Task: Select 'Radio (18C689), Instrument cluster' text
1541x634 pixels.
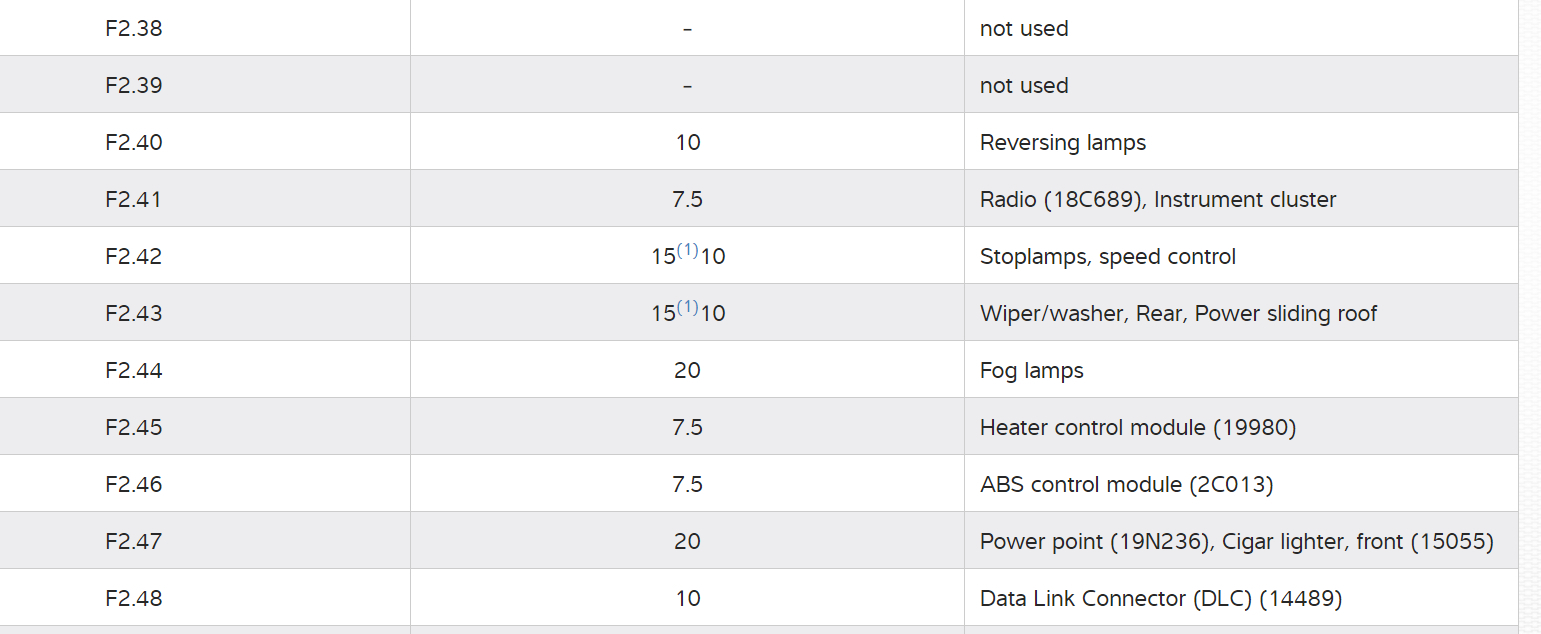Action: (1157, 199)
